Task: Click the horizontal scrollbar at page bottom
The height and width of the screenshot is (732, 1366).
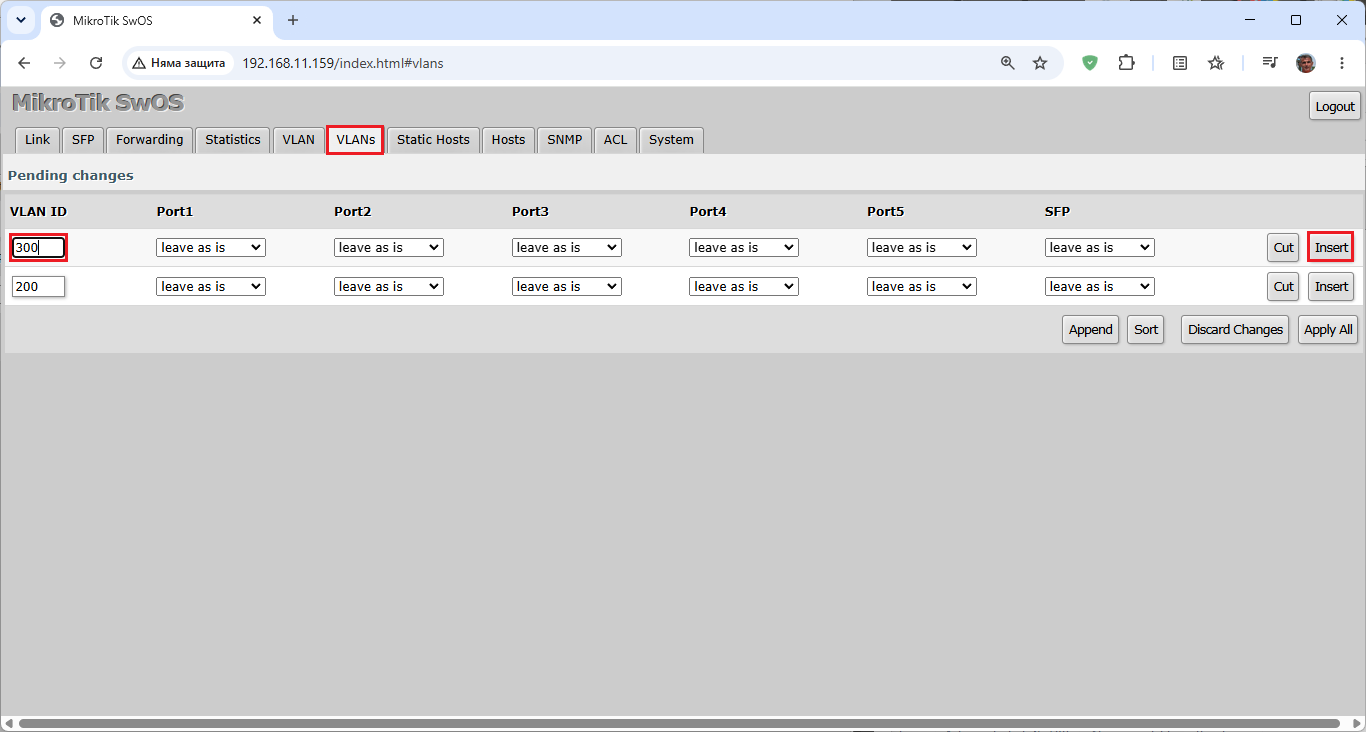Action: tap(679, 723)
